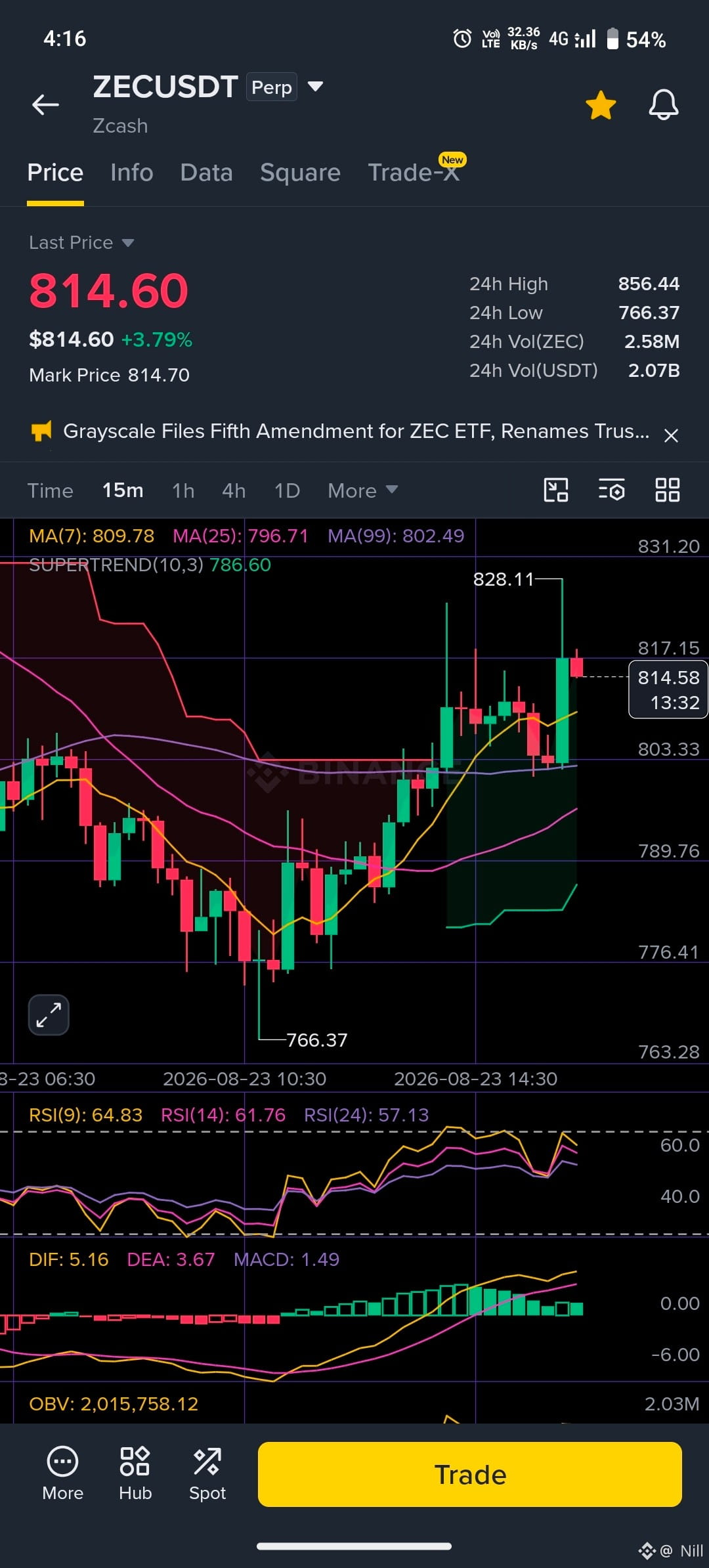
Task: Tap the RSI(9): 64.83 label
Action: tap(86, 1115)
